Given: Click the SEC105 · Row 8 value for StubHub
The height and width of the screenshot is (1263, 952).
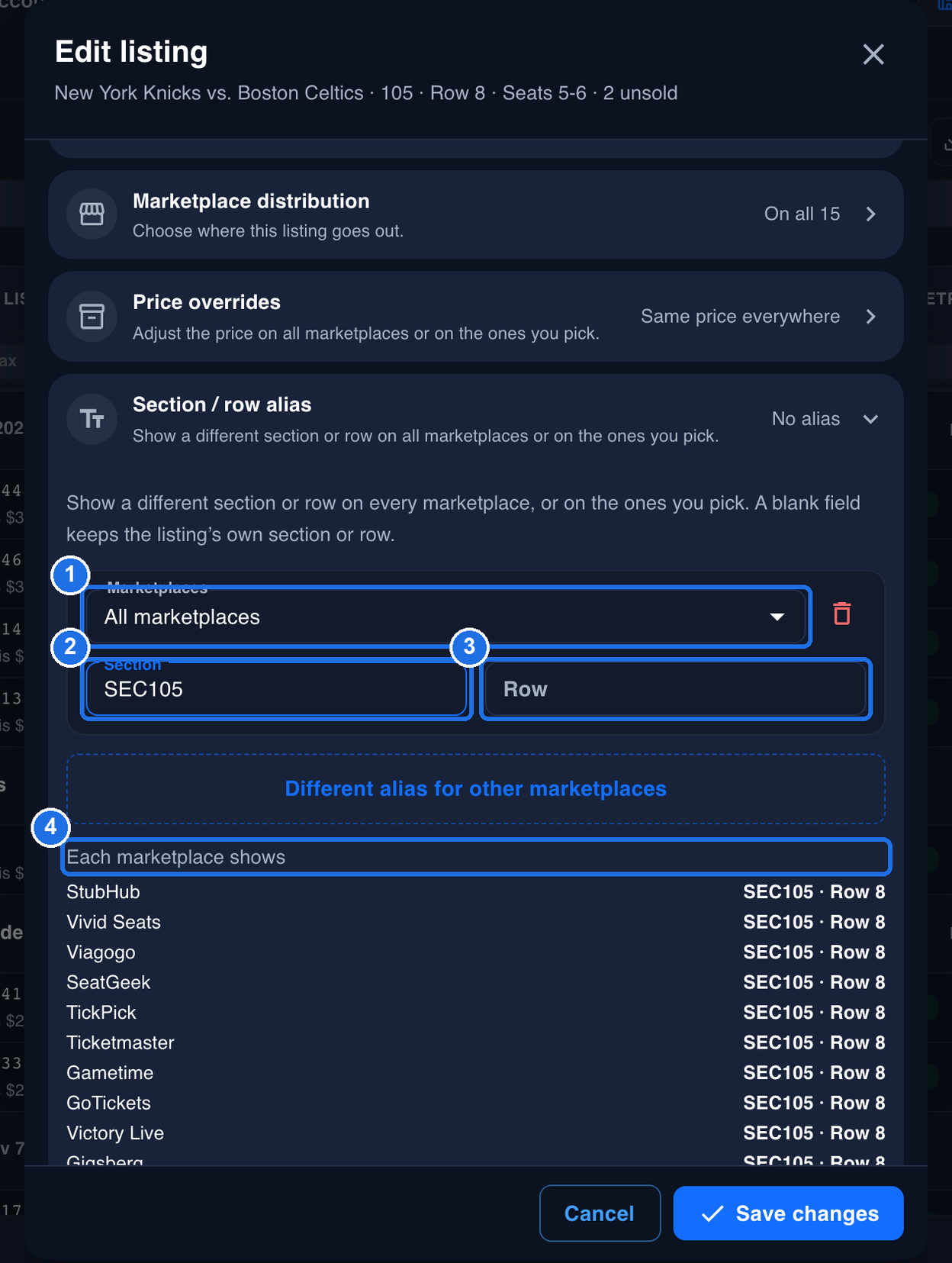Looking at the screenshot, I should 814,892.
